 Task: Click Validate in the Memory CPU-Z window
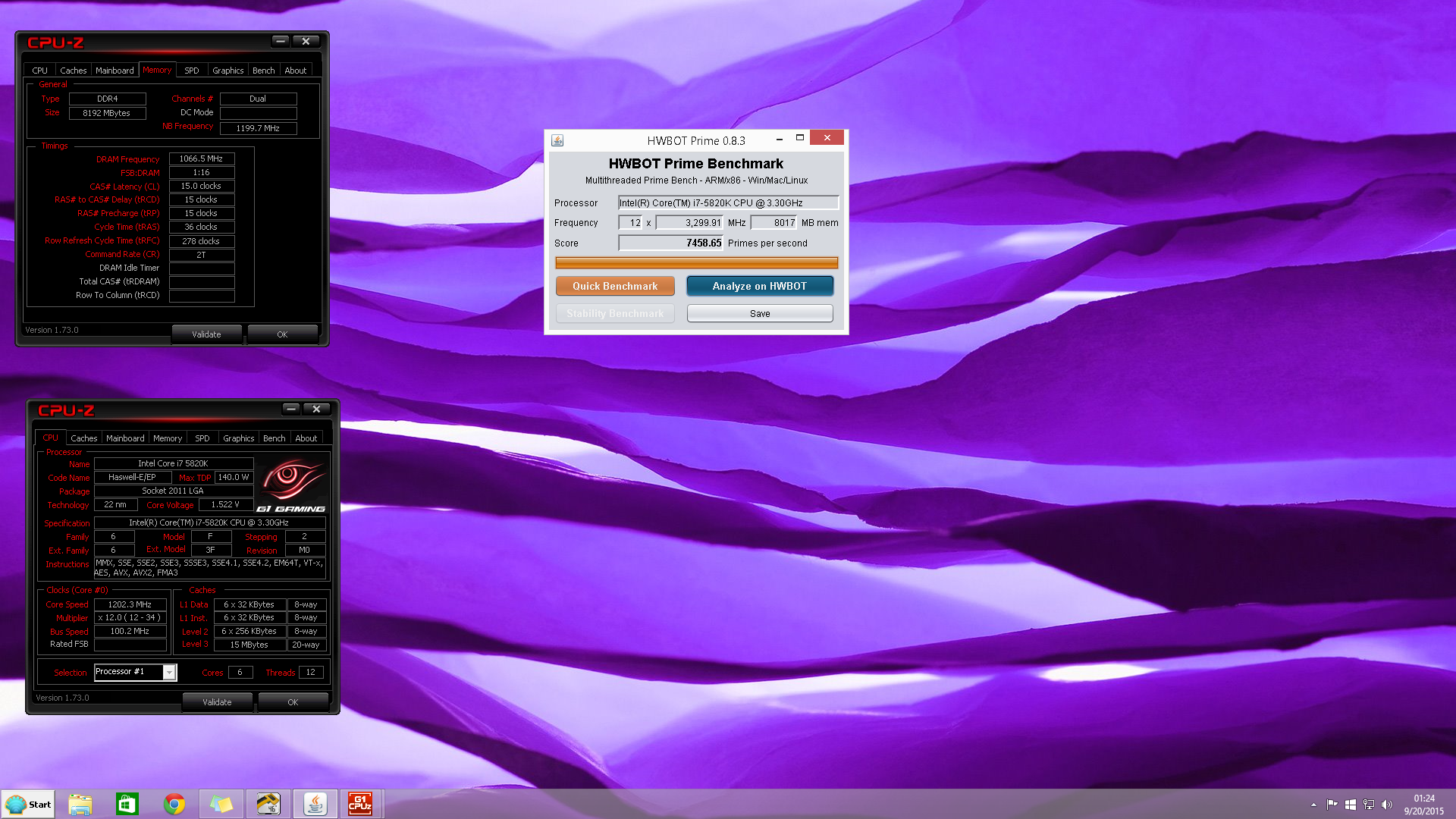206,334
